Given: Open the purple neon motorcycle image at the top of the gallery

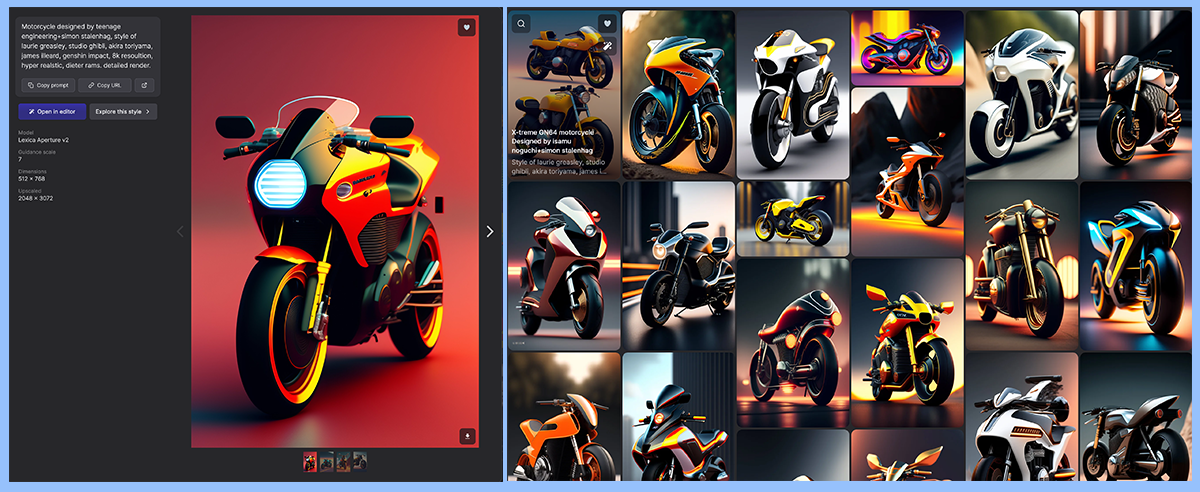Looking at the screenshot, I should [906, 48].
